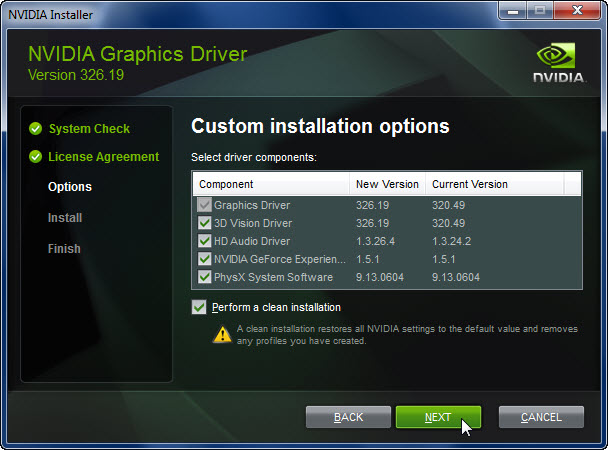Image resolution: width=608 pixels, height=450 pixels.
Task: Click the 'HD Audio Driver' component name
Action: tap(252, 241)
